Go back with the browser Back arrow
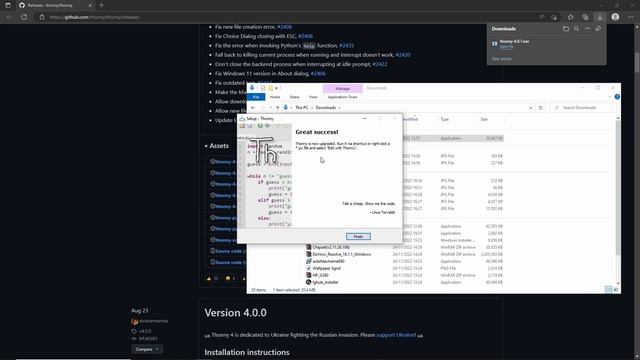 pyautogui.click(x=9, y=17)
